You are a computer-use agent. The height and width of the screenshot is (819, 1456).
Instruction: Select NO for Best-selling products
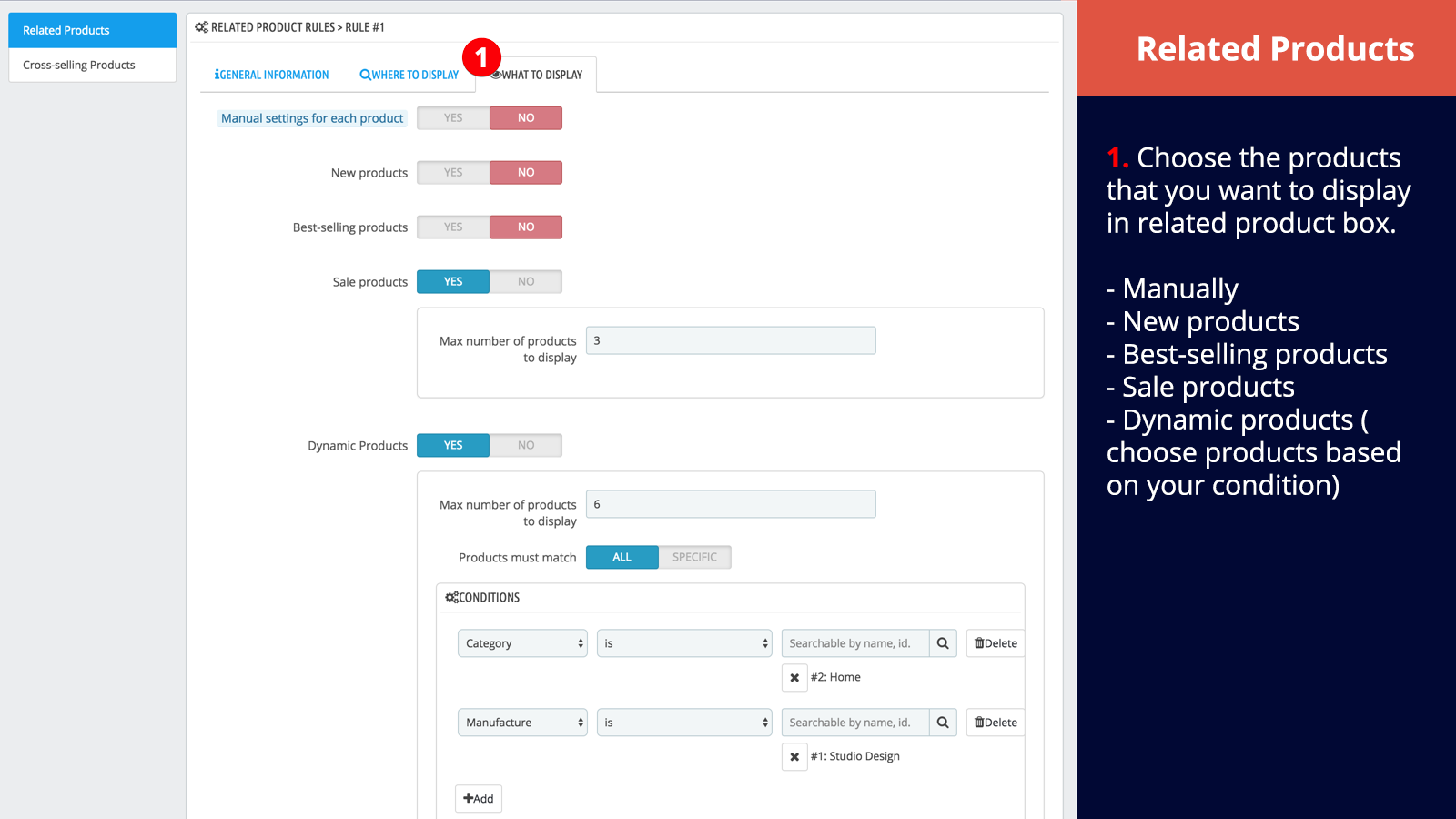(x=526, y=227)
